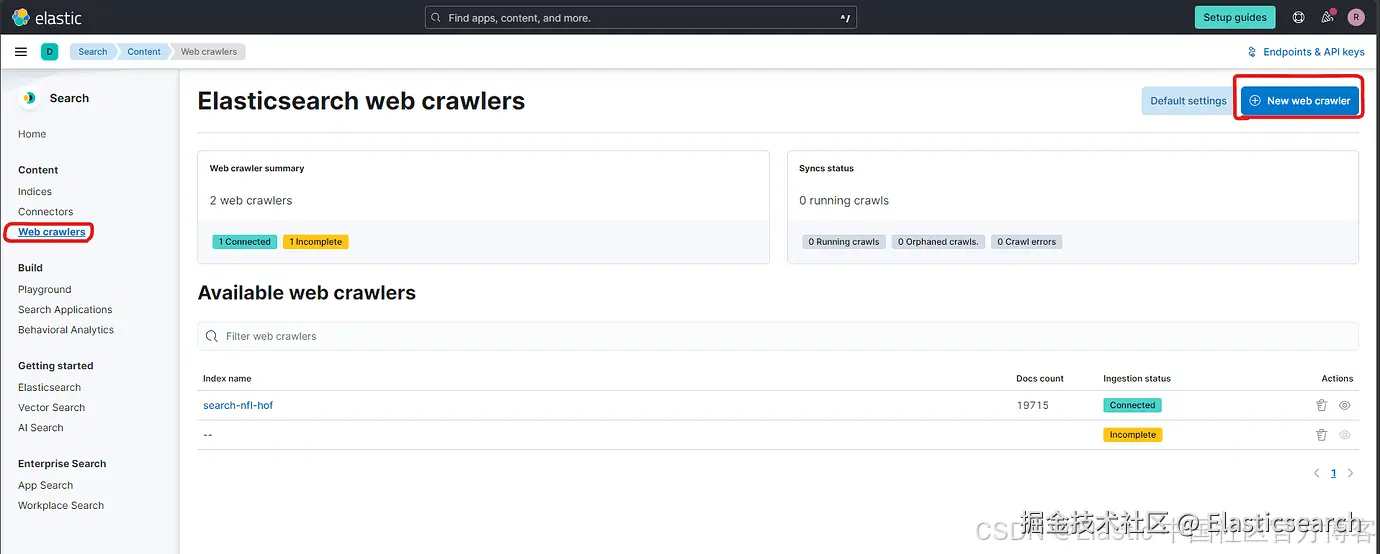Viewport: 1380px width, 554px height.
Task: View the search-nfl-hof crawler via eye icon
Action: click(x=1345, y=405)
